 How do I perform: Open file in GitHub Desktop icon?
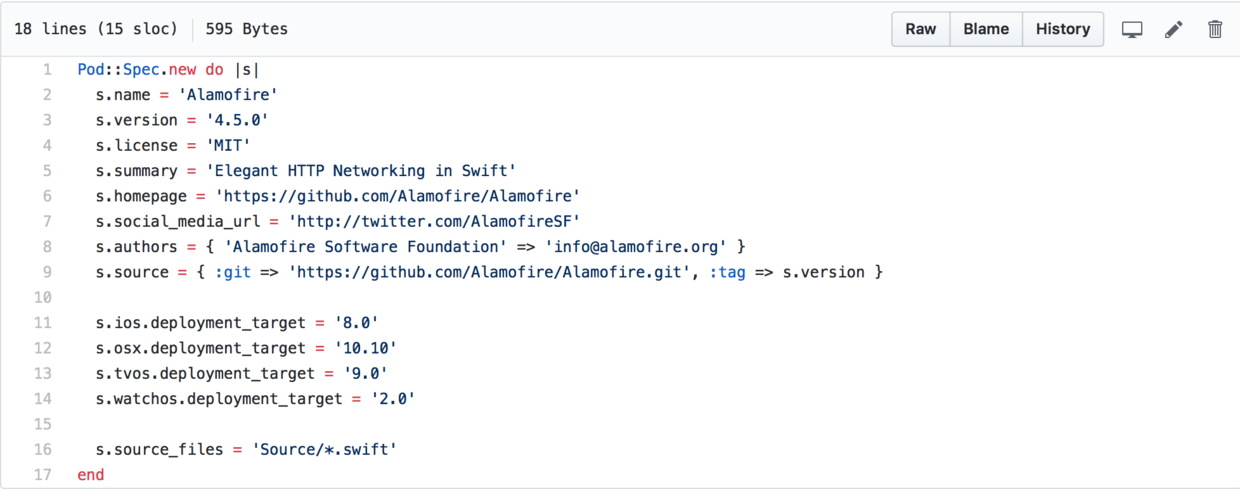click(x=1132, y=29)
